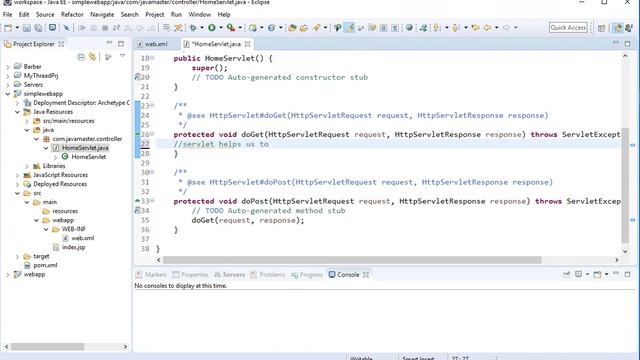Switch to the Problems tab
Screen dimensions: 640x360
(x=268, y=275)
